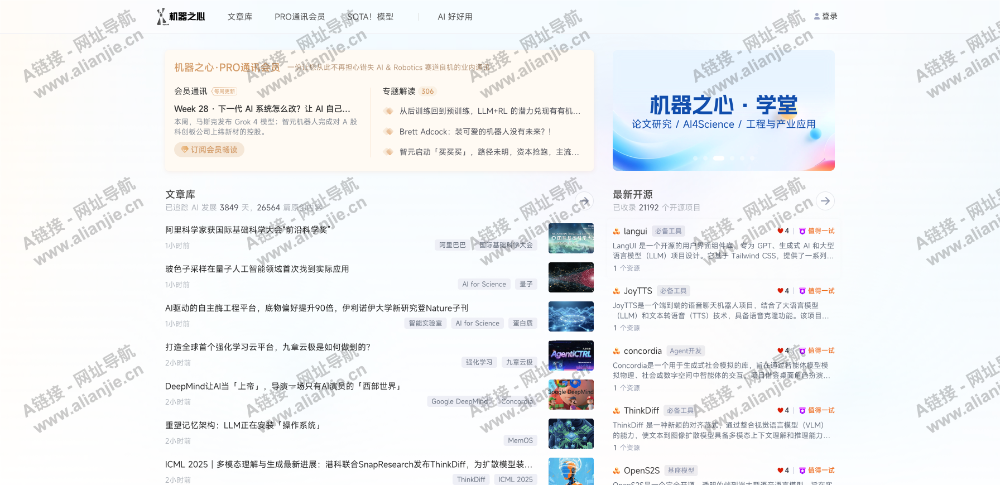
Task: Click the icon before 从后训练回到预训练 topic
Action: pos(388,111)
